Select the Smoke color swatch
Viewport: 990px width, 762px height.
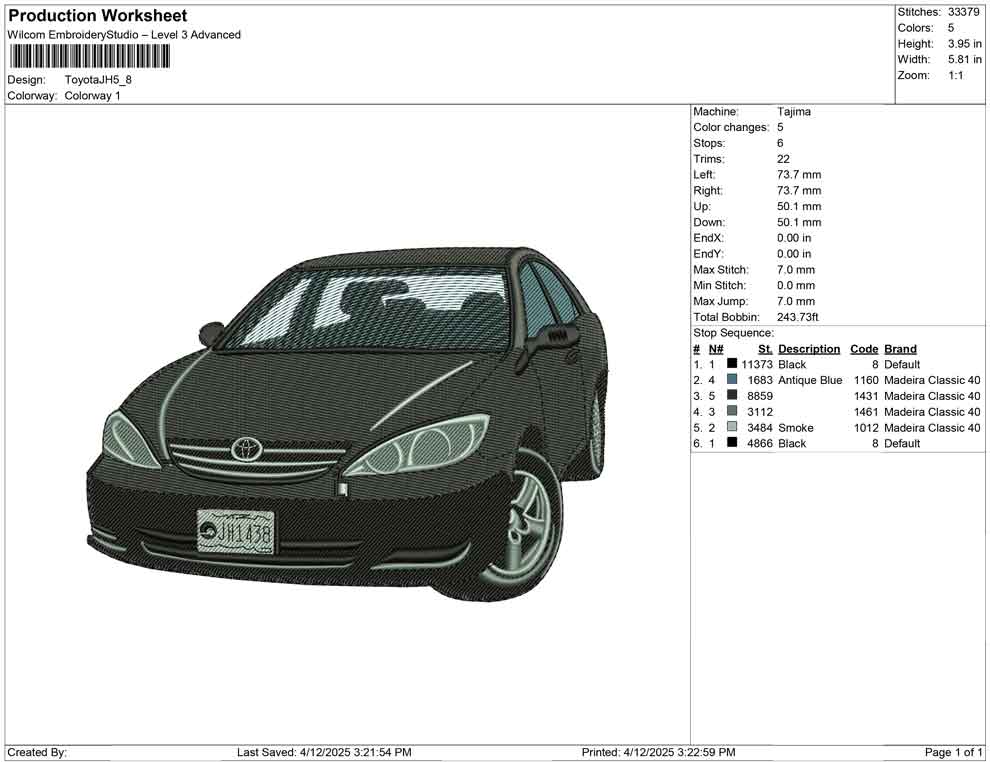point(732,428)
